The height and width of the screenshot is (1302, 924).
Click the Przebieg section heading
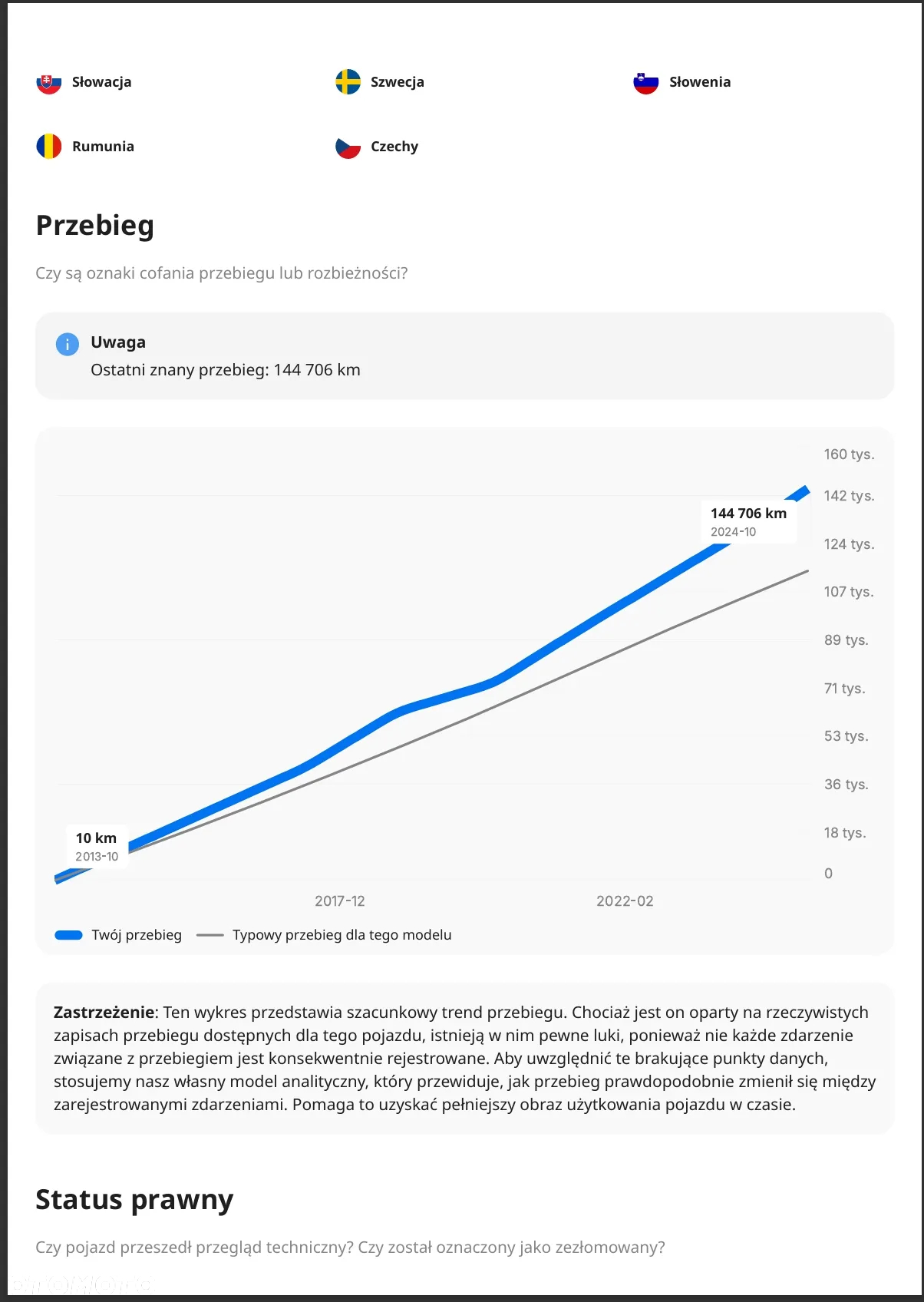click(x=95, y=226)
